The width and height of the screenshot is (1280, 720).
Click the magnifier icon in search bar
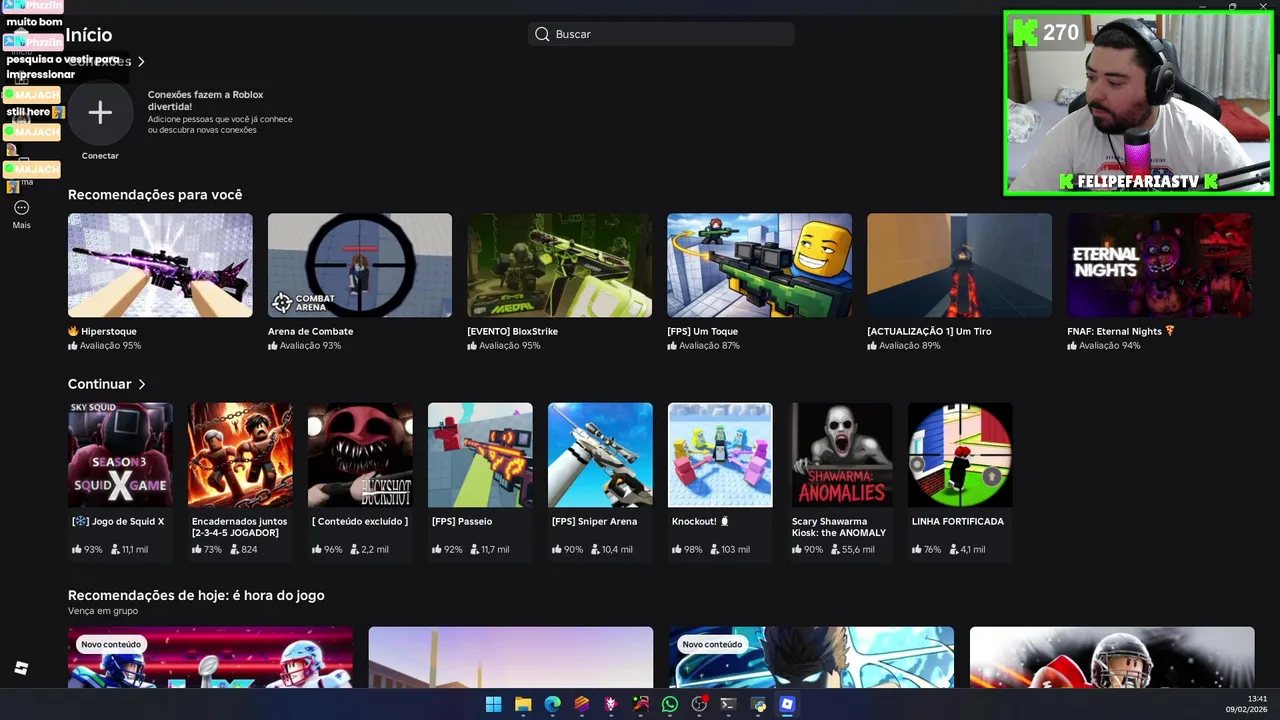coord(542,34)
